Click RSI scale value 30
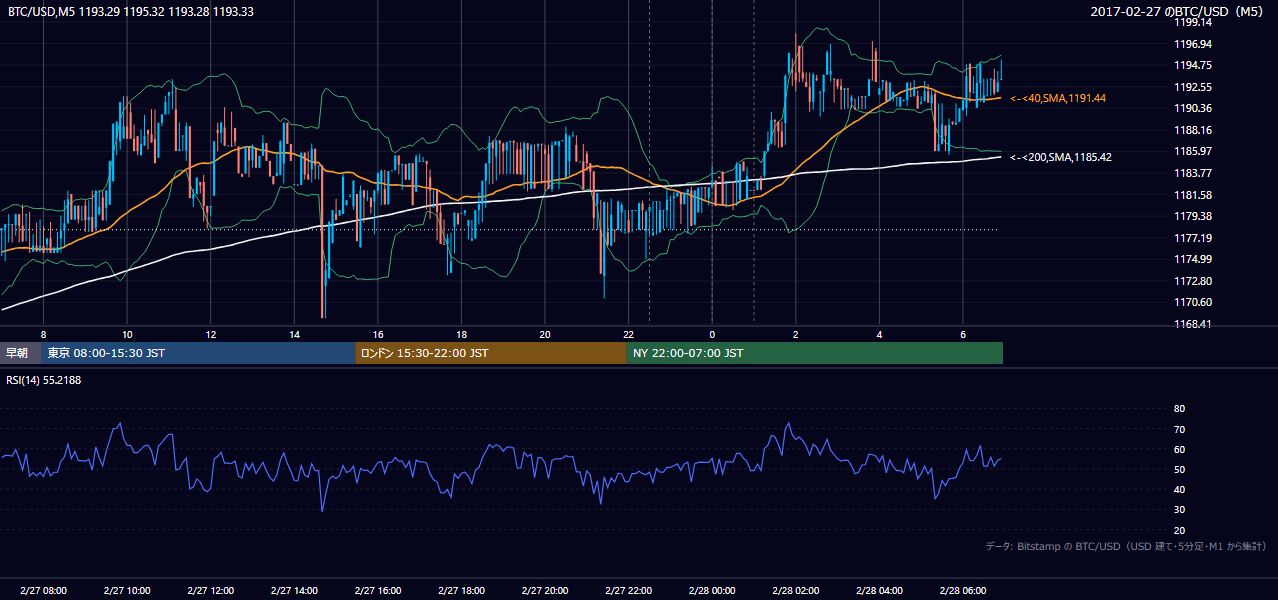Viewport: 1278px width, 600px height. tap(1179, 510)
